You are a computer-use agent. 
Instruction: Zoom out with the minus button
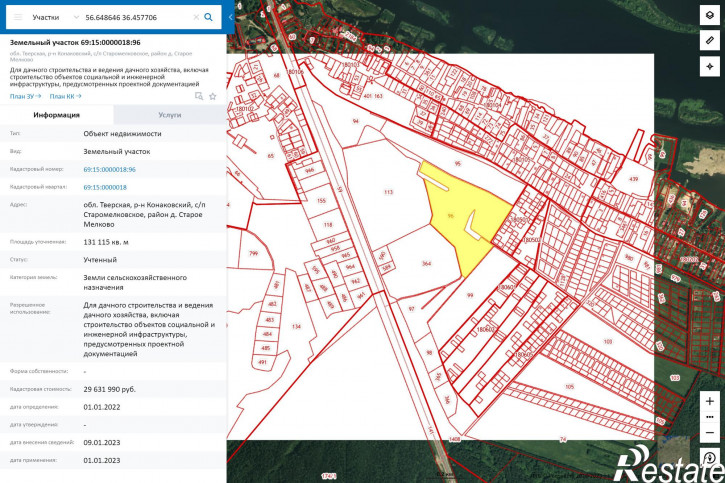tap(710, 433)
